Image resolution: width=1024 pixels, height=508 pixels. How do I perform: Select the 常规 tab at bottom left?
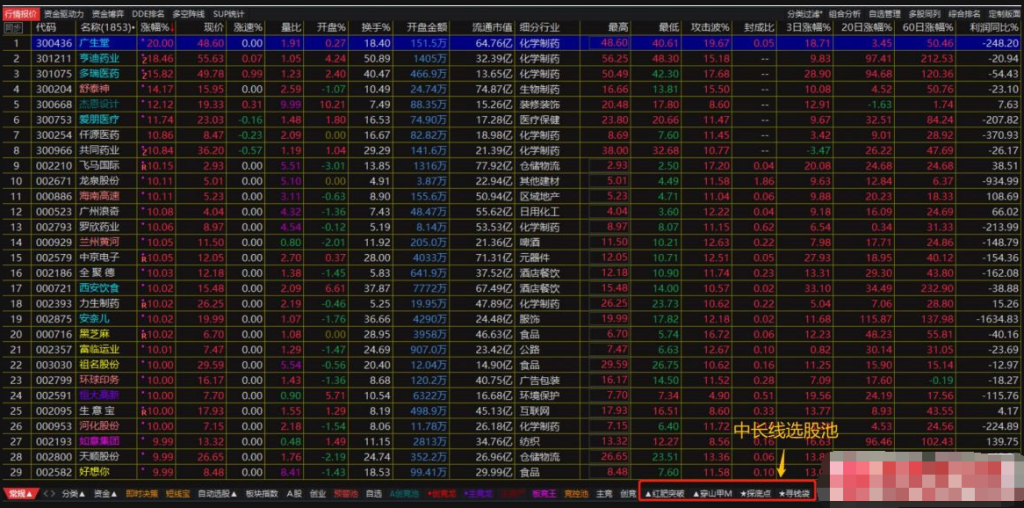point(18,493)
